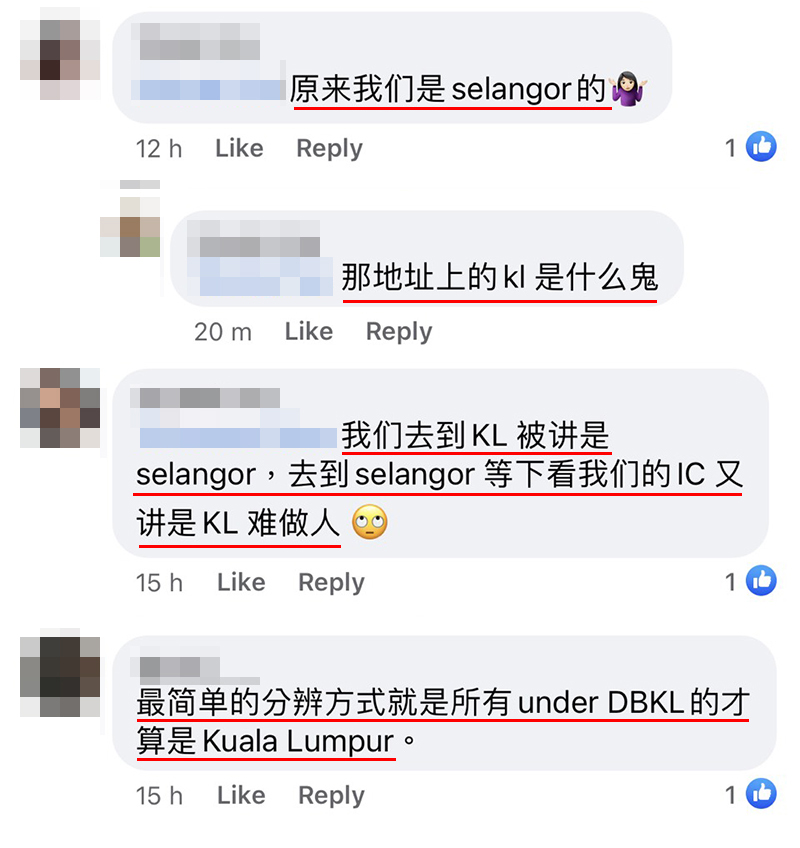This screenshot has width=800, height=848.
Task: Like the 12 h comment about selangor
Action: pyautogui.click(x=239, y=148)
